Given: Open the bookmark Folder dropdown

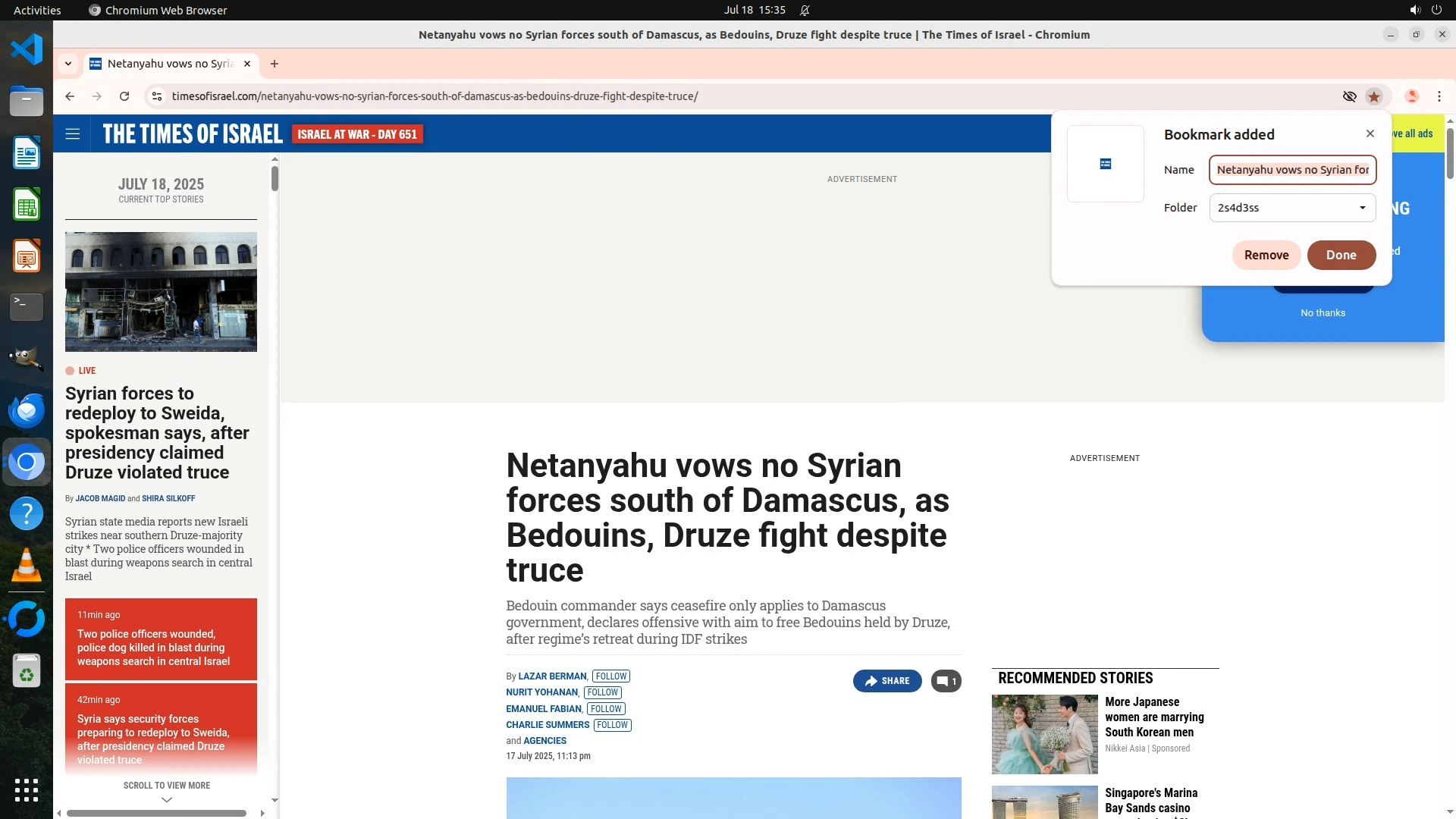Looking at the screenshot, I should (1292, 208).
